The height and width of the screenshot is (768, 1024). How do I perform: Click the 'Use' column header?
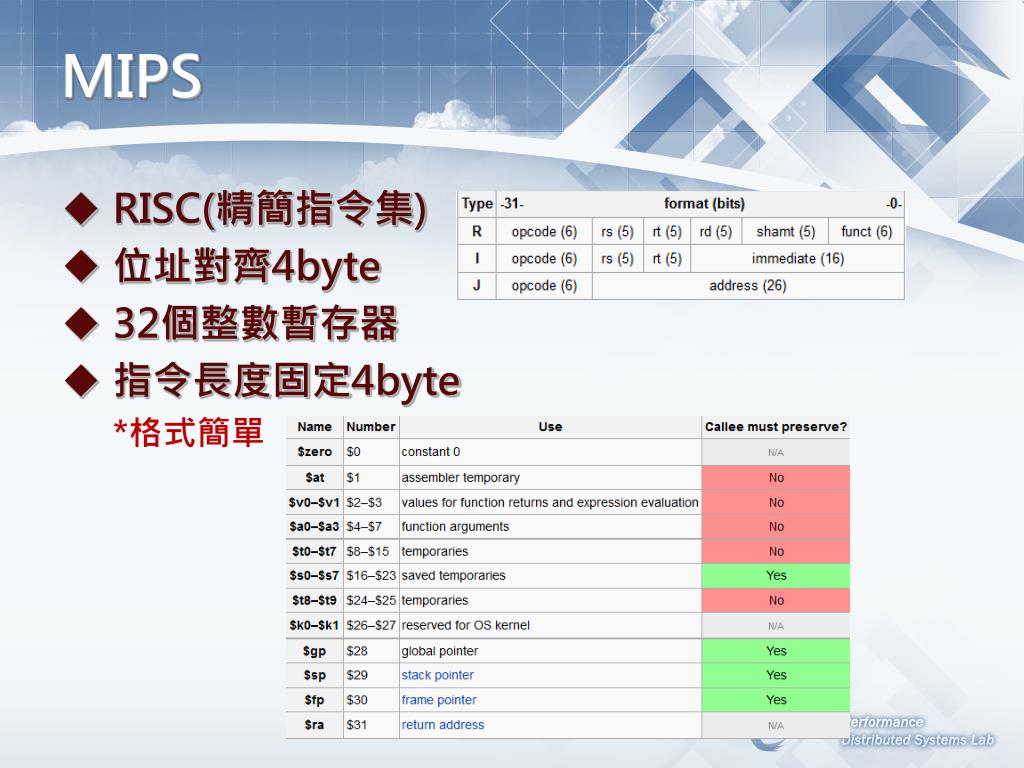point(550,427)
